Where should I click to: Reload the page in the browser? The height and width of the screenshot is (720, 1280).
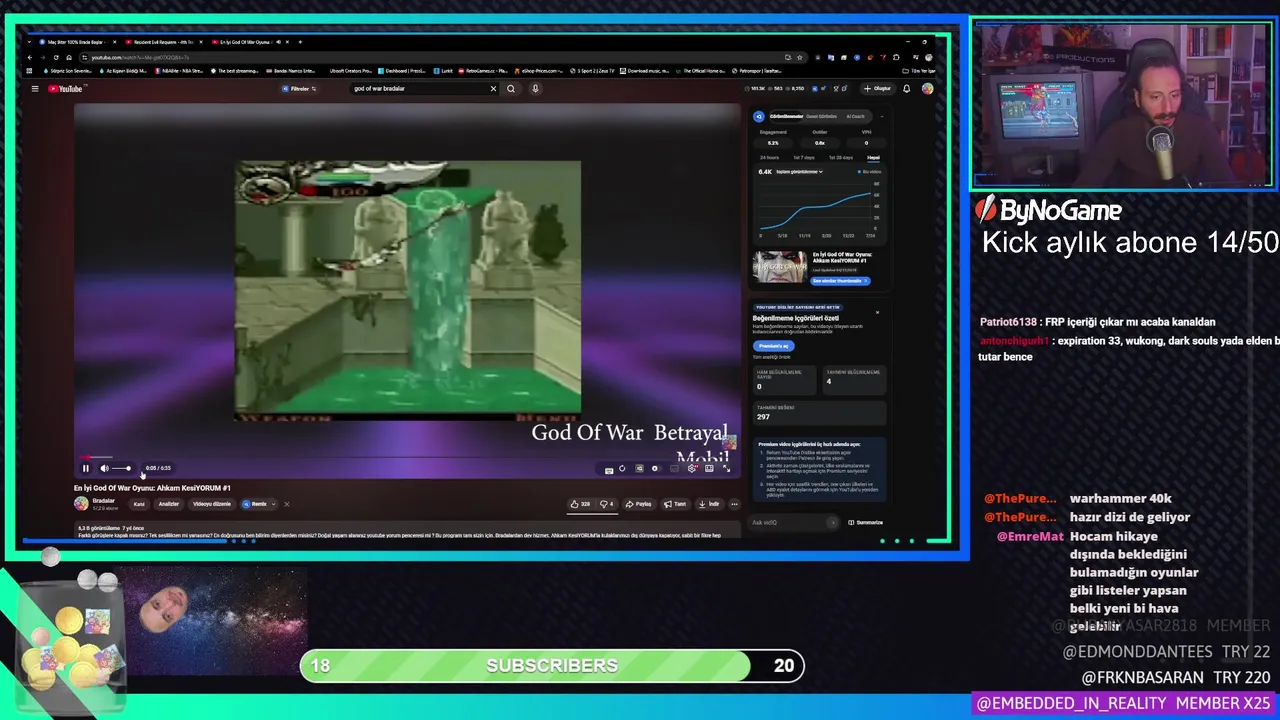(55, 57)
